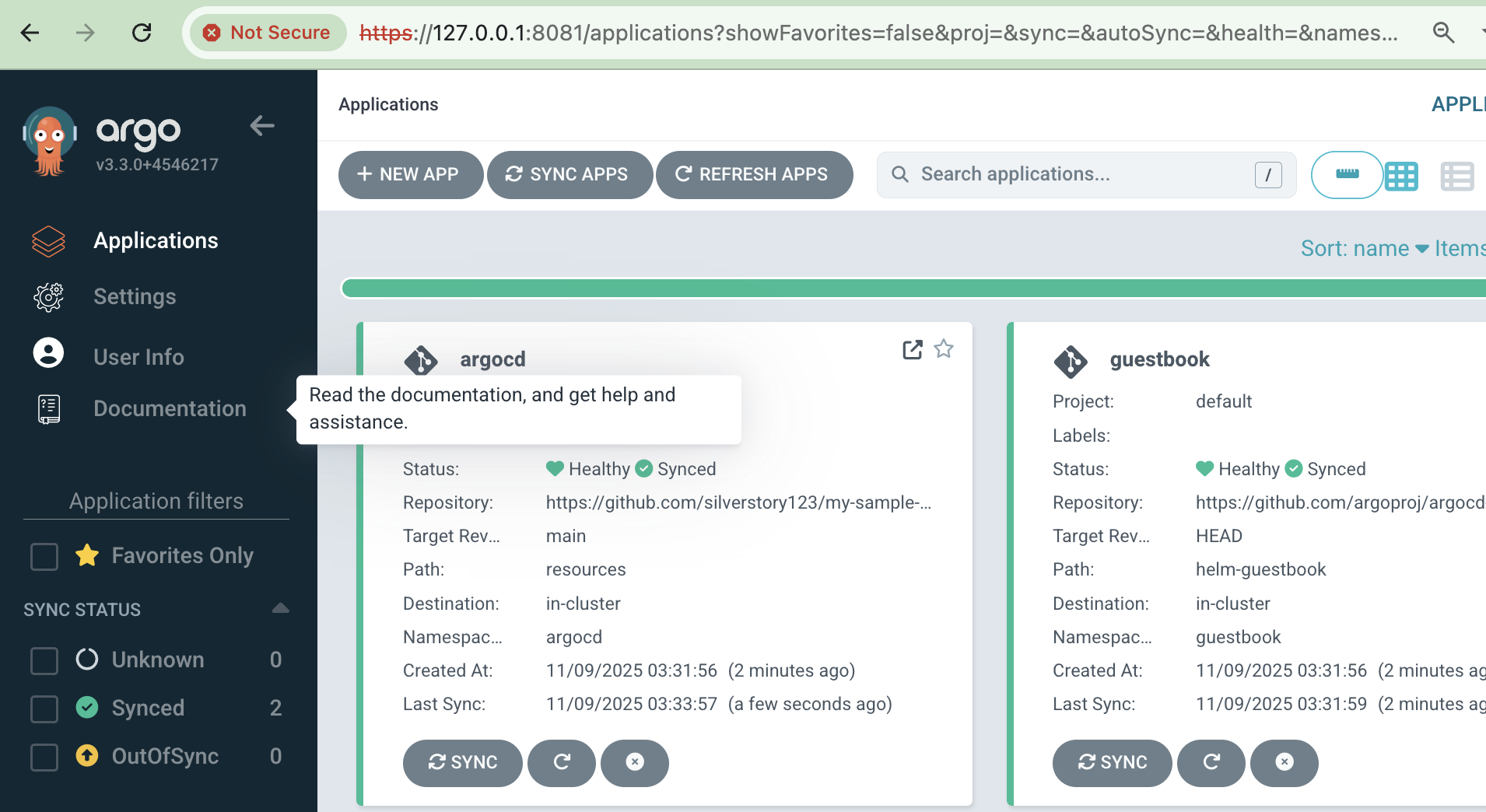The width and height of the screenshot is (1486, 812).
Task: Click the OutOfSync yellow arrow icon
Action: click(x=87, y=755)
